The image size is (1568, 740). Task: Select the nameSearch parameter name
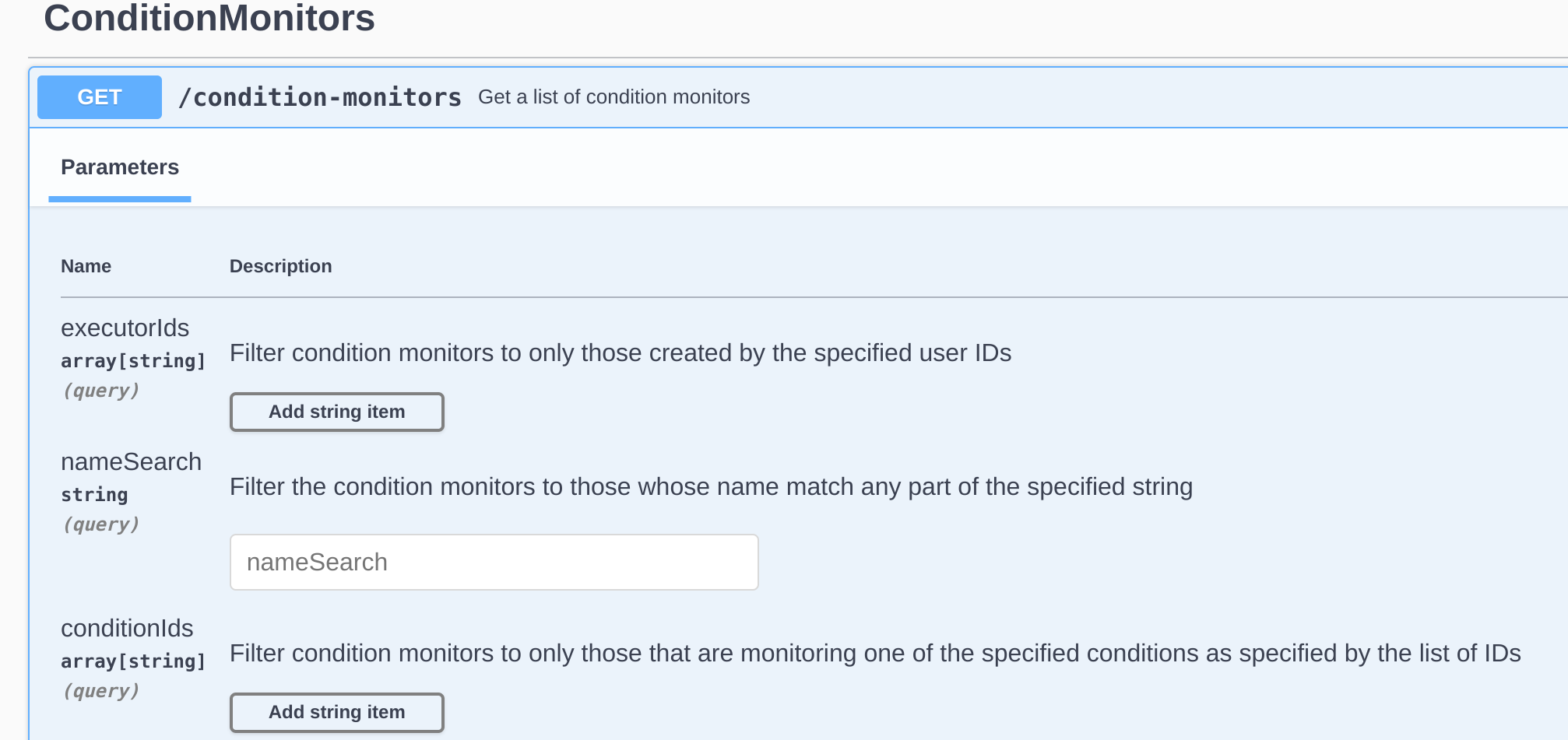132,461
